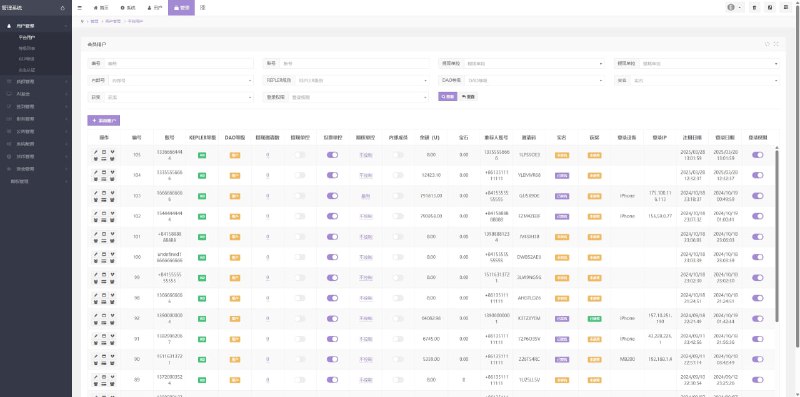The width and height of the screenshot is (800, 397).
Task: Open the user avatar dropdown arrow in top bar
Action: tap(739, 8)
